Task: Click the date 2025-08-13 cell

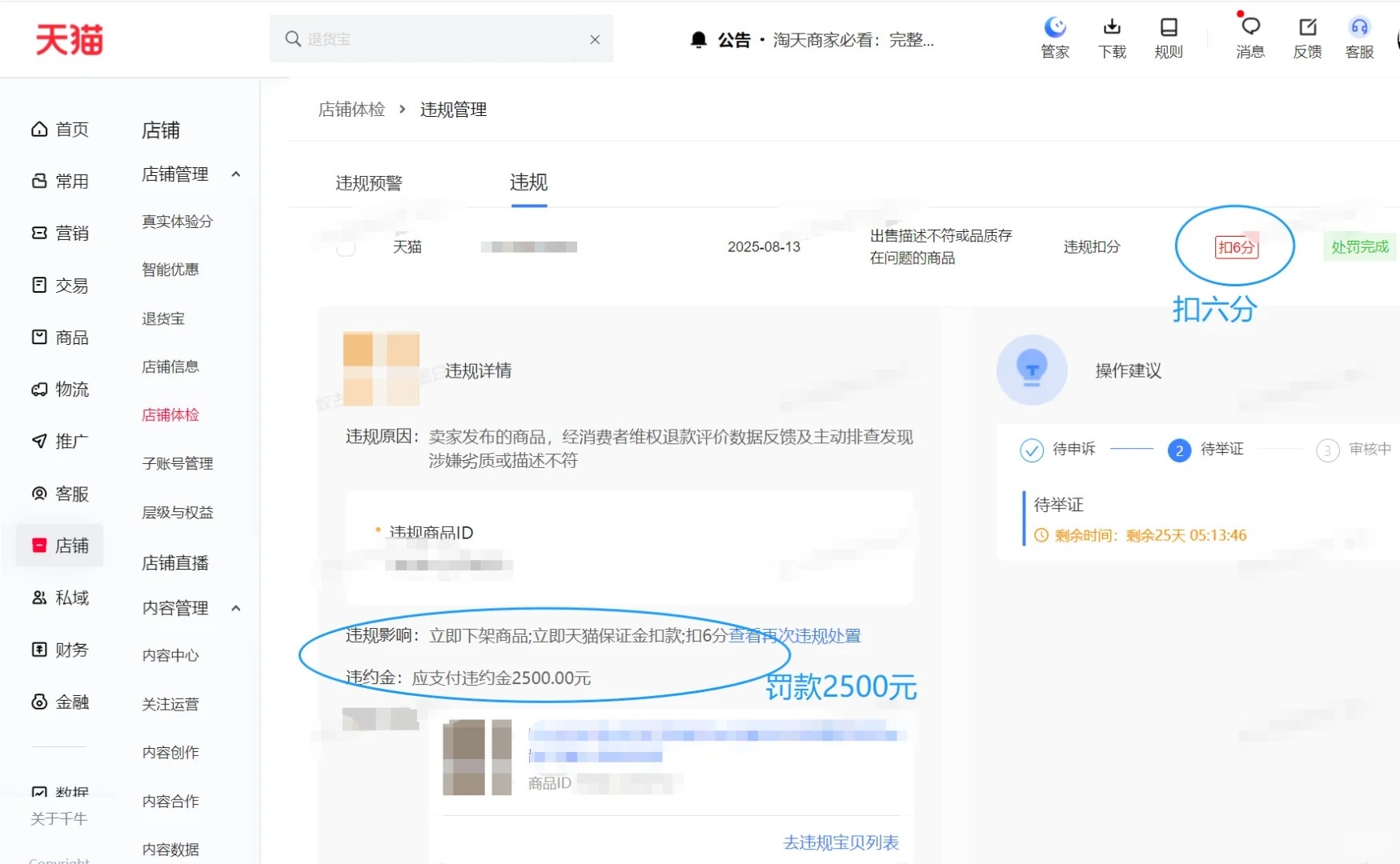Action: pos(764,247)
